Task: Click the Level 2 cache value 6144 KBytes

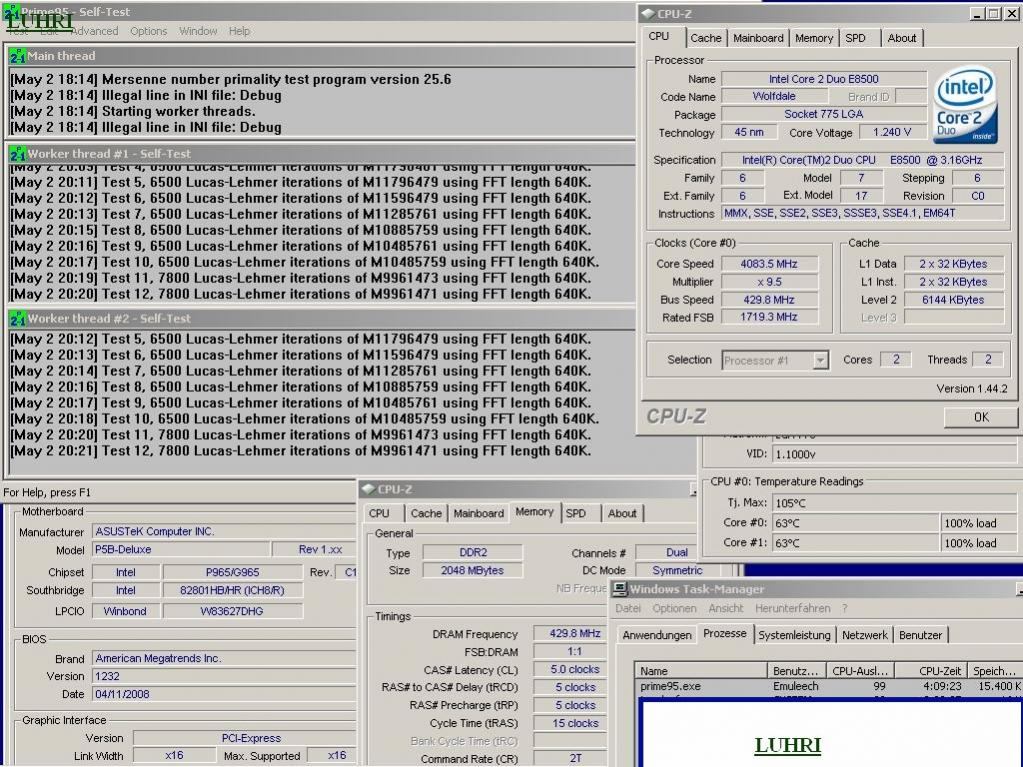Action: click(953, 300)
